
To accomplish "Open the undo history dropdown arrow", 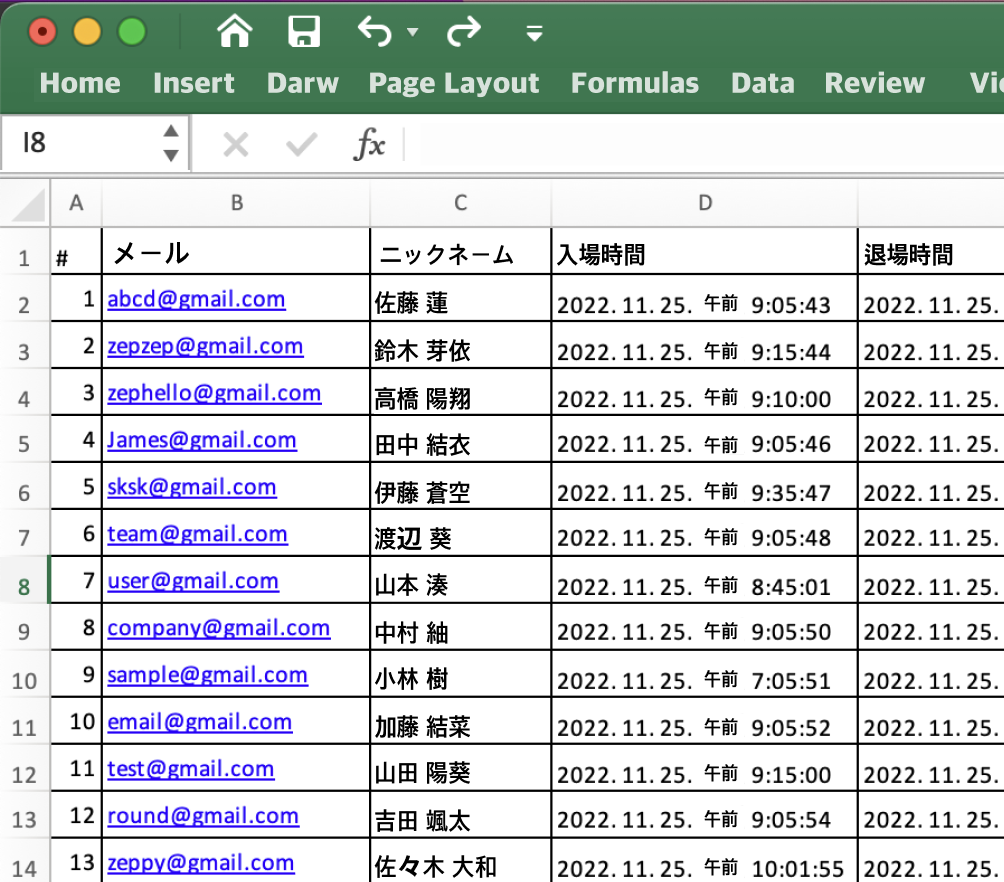I will pos(413,31).
